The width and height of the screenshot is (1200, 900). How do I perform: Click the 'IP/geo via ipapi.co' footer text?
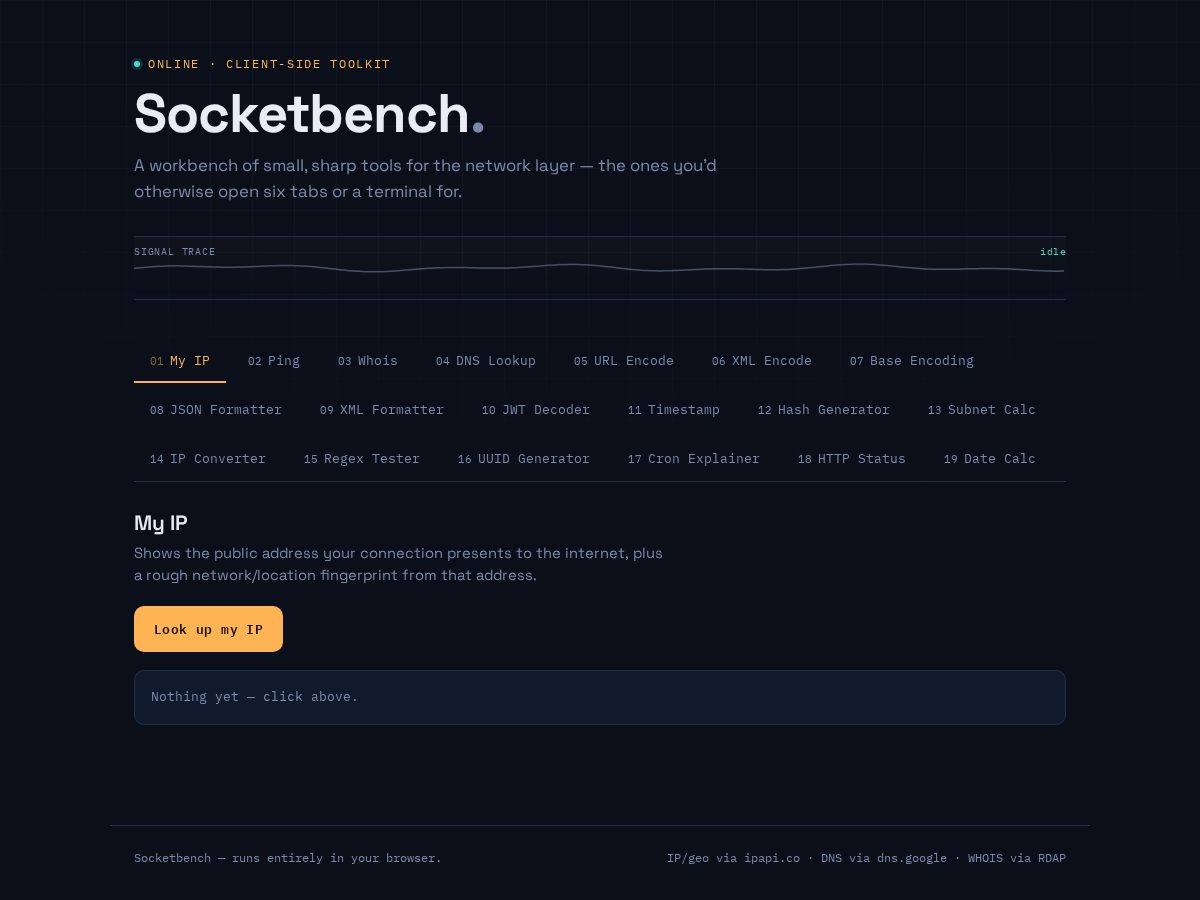click(733, 858)
